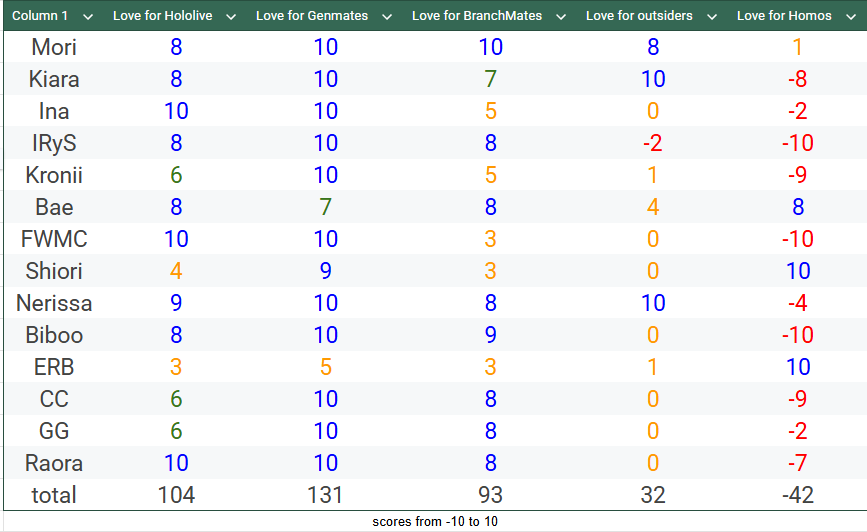Select the GG name cell
This screenshot has height=532, width=867.
(54, 431)
